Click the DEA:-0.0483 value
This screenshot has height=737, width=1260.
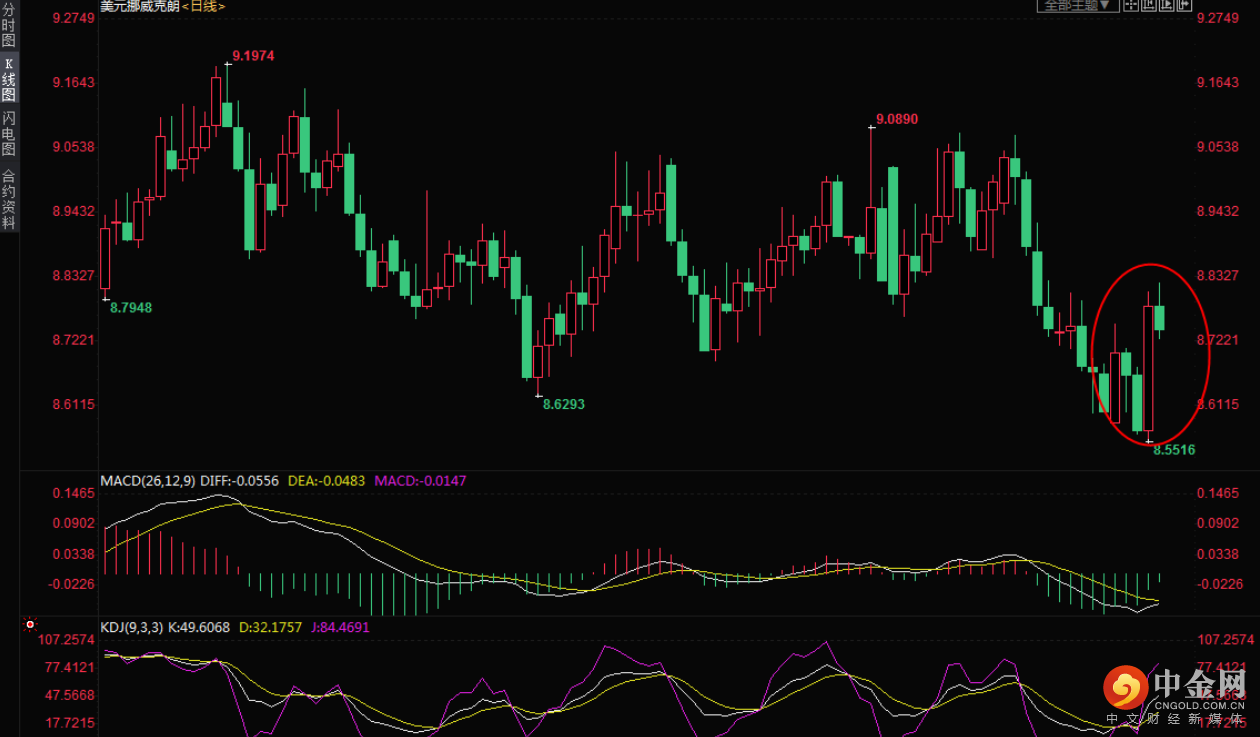point(328,481)
